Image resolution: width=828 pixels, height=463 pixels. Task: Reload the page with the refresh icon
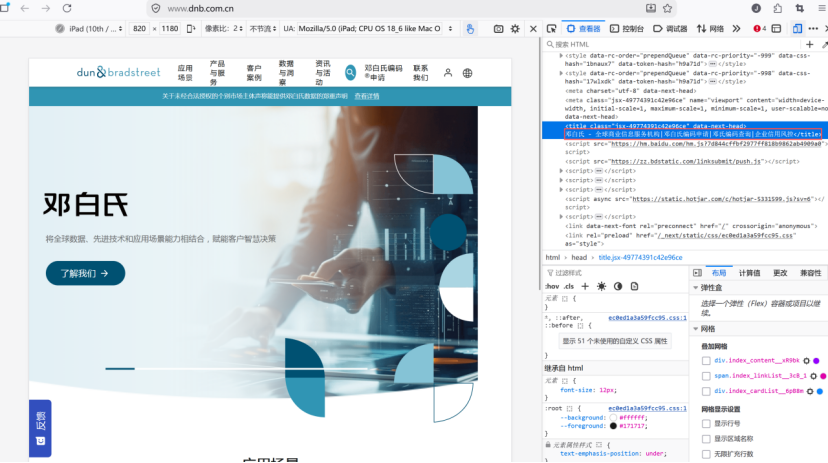(x=67, y=8)
